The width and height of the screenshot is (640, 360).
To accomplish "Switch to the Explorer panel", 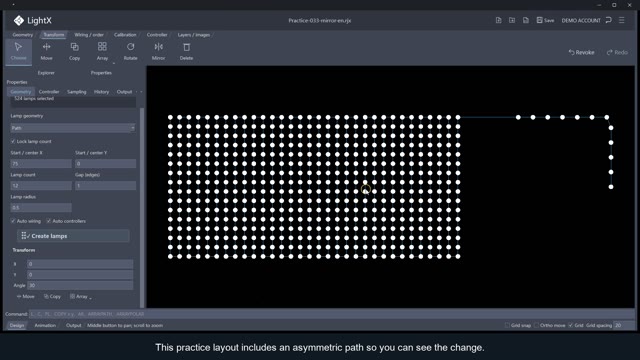I will 46,73.
